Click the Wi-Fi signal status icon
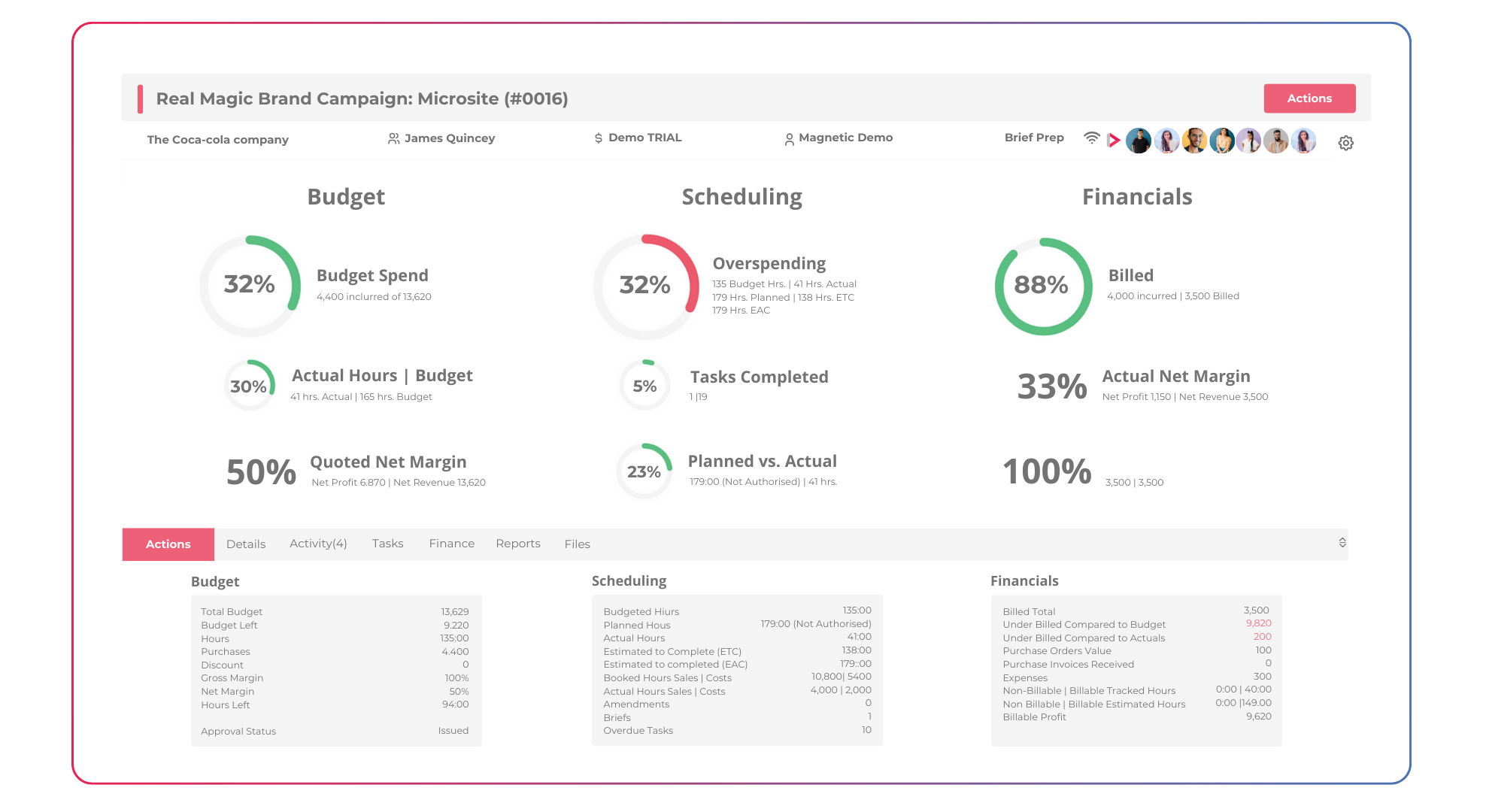 (1091, 138)
